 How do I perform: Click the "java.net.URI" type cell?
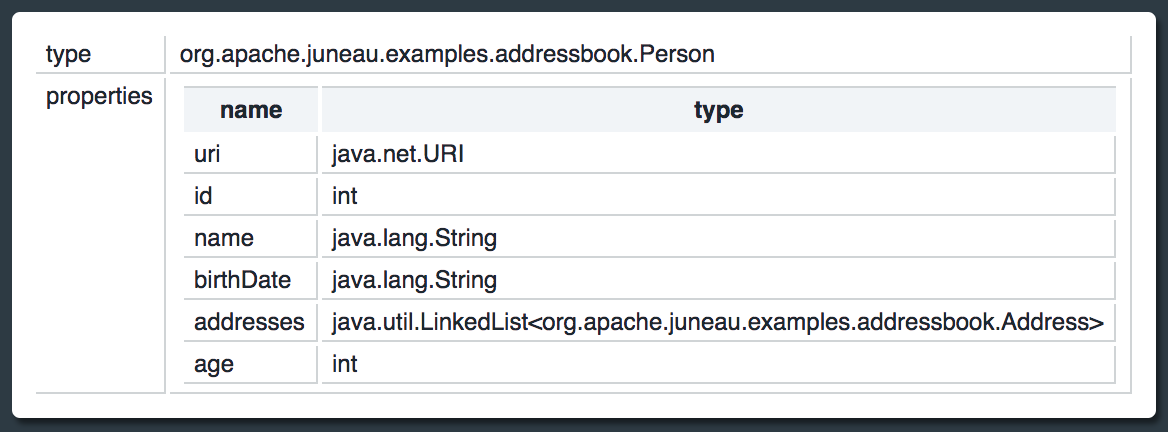pos(398,155)
